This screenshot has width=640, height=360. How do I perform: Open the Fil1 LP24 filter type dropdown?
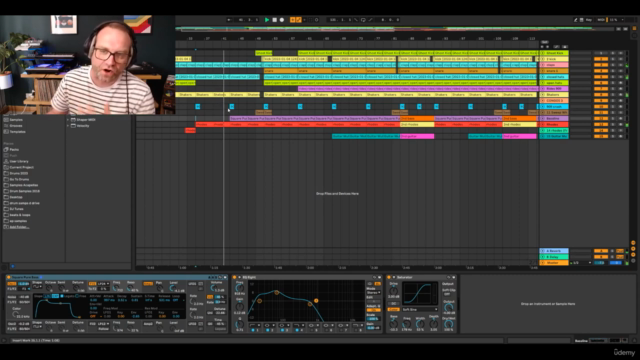pos(104,284)
